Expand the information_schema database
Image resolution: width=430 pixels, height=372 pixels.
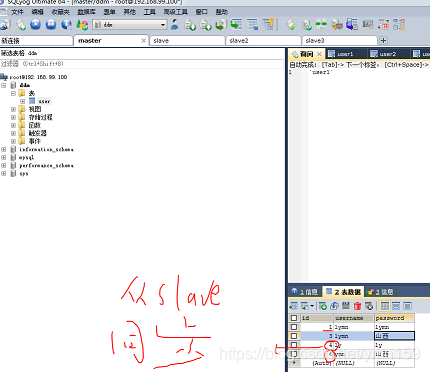coord(4,149)
